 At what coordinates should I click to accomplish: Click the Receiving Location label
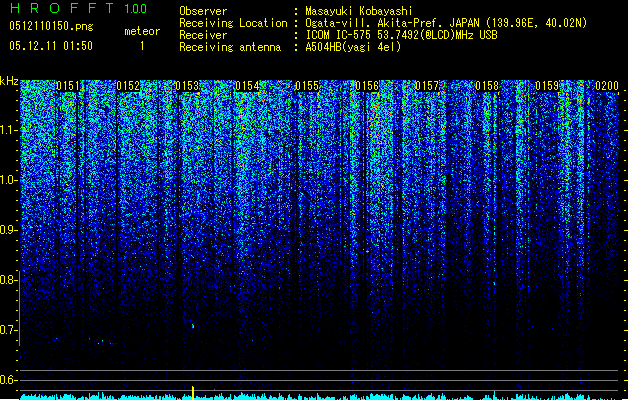[233, 23]
